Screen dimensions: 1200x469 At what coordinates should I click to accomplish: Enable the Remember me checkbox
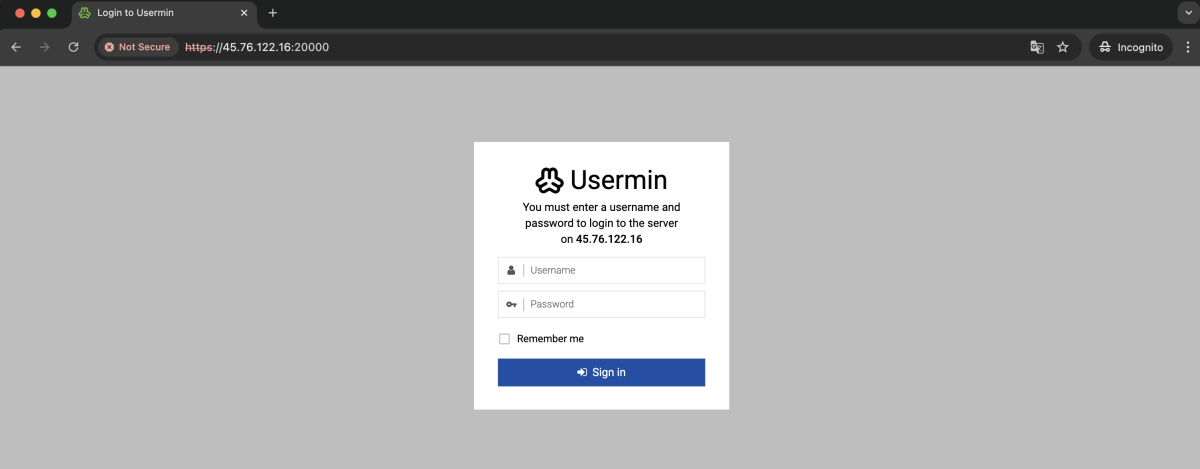(504, 339)
